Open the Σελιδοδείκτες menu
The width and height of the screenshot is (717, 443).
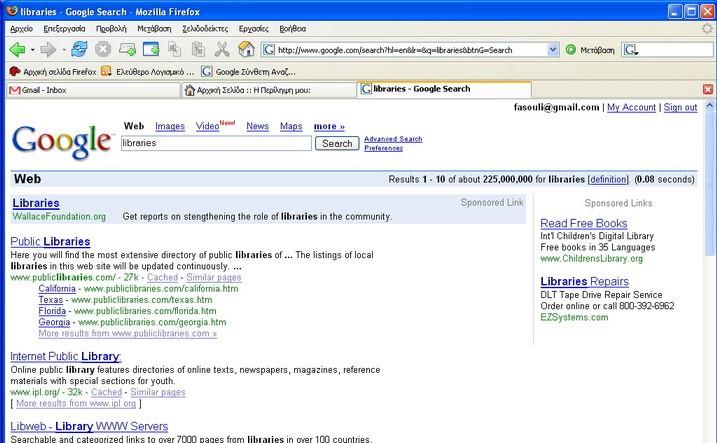pos(205,28)
